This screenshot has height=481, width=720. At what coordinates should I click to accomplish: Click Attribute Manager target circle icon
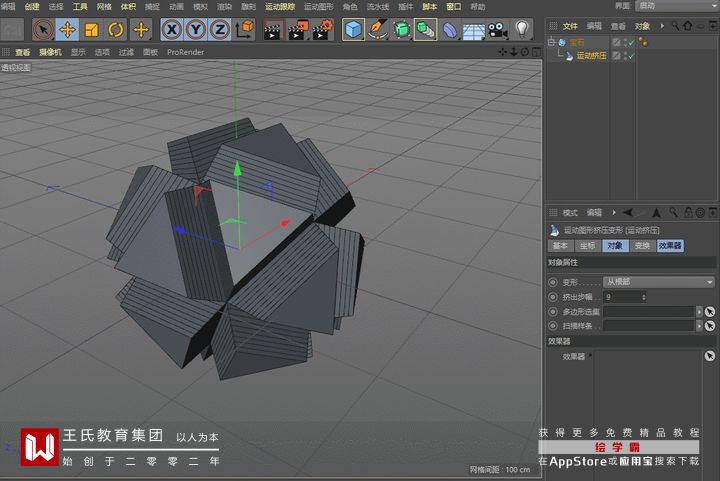700,213
